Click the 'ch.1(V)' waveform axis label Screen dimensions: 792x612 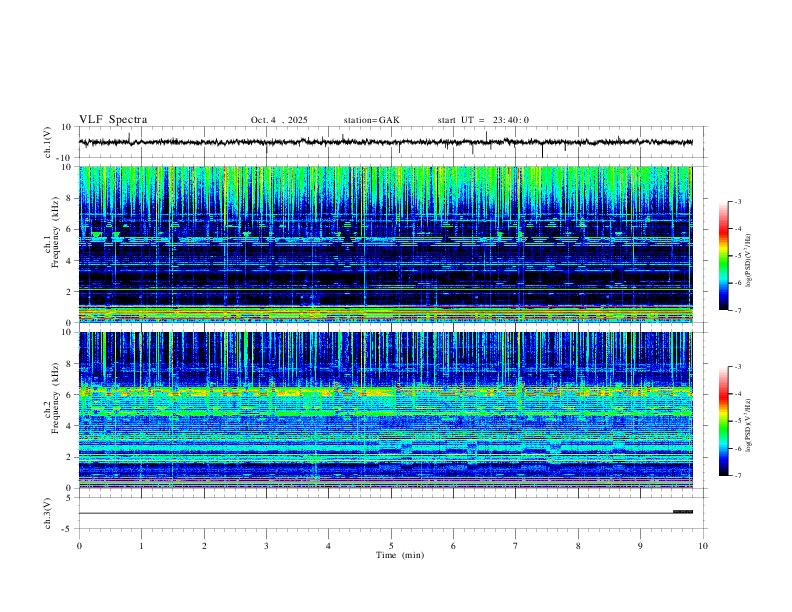click(48, 142)
